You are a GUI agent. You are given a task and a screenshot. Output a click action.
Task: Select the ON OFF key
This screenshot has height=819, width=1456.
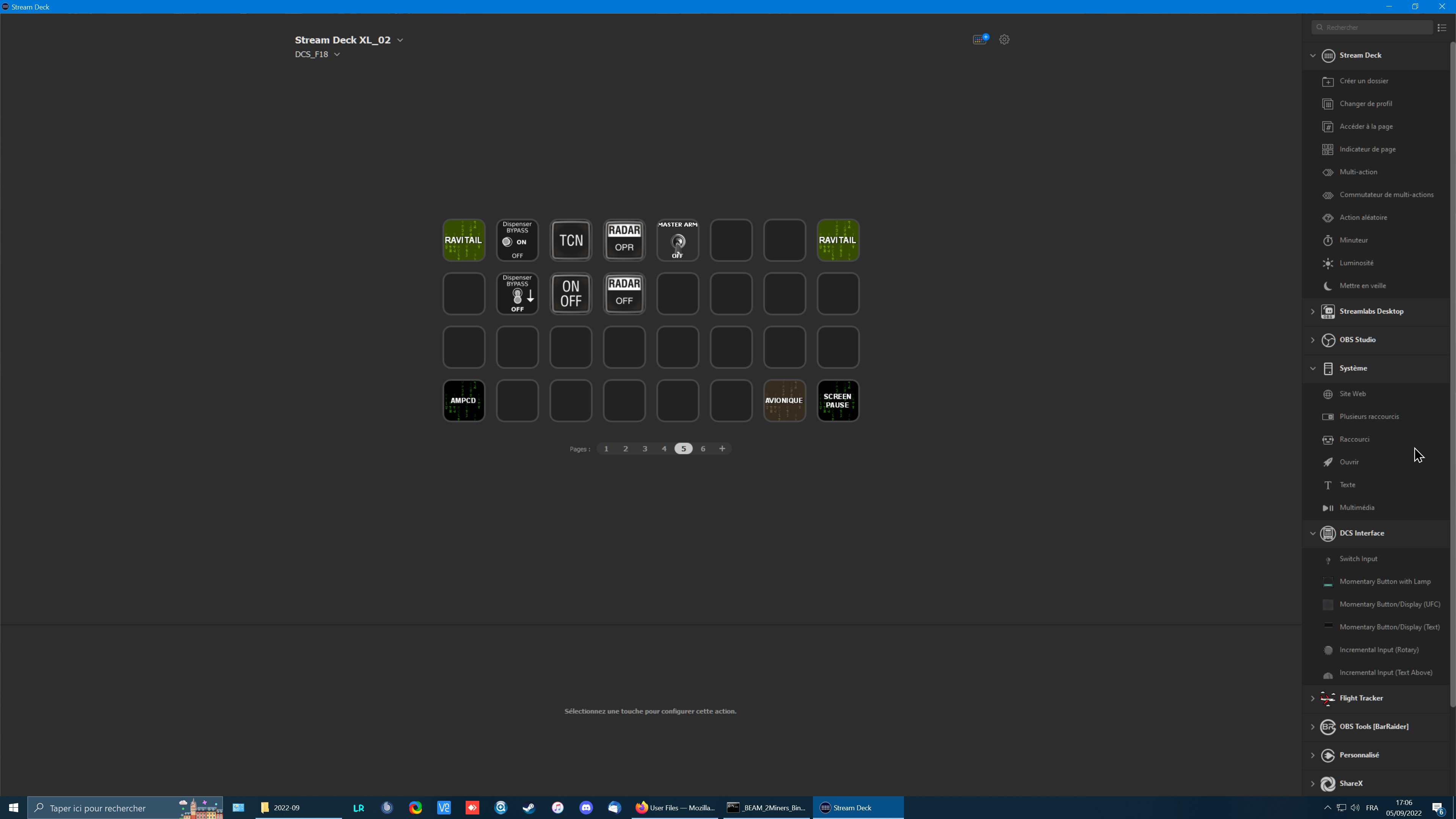pyautogui.click(x=571, y=294)
